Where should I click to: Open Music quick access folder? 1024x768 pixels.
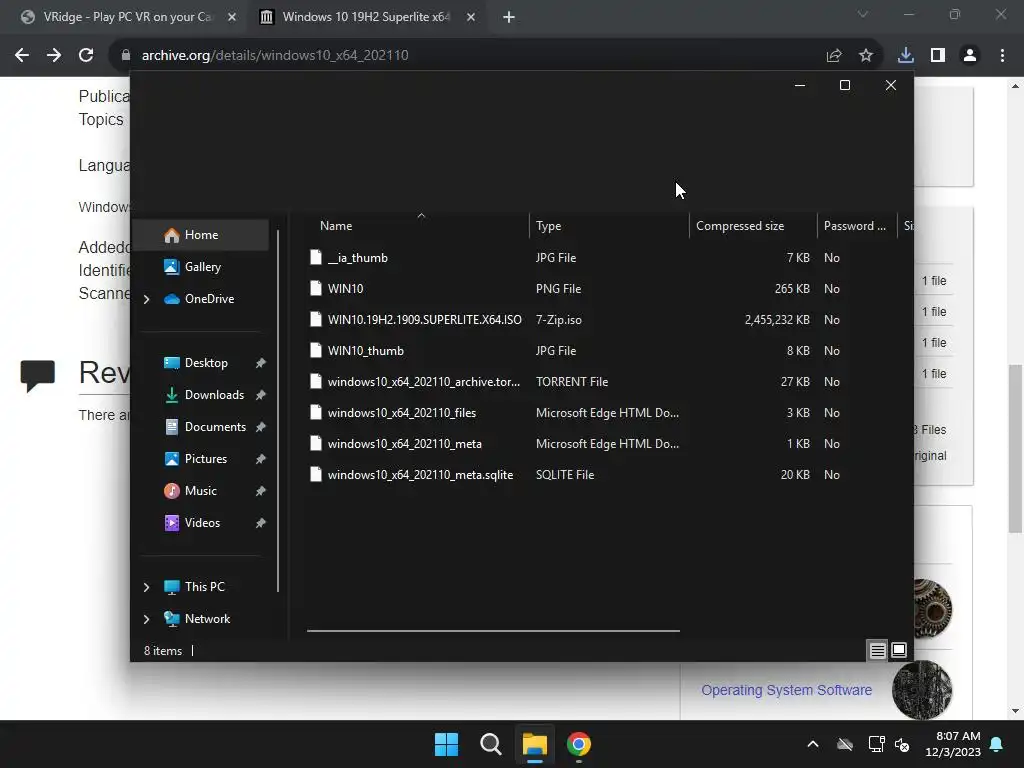[200, 491]
